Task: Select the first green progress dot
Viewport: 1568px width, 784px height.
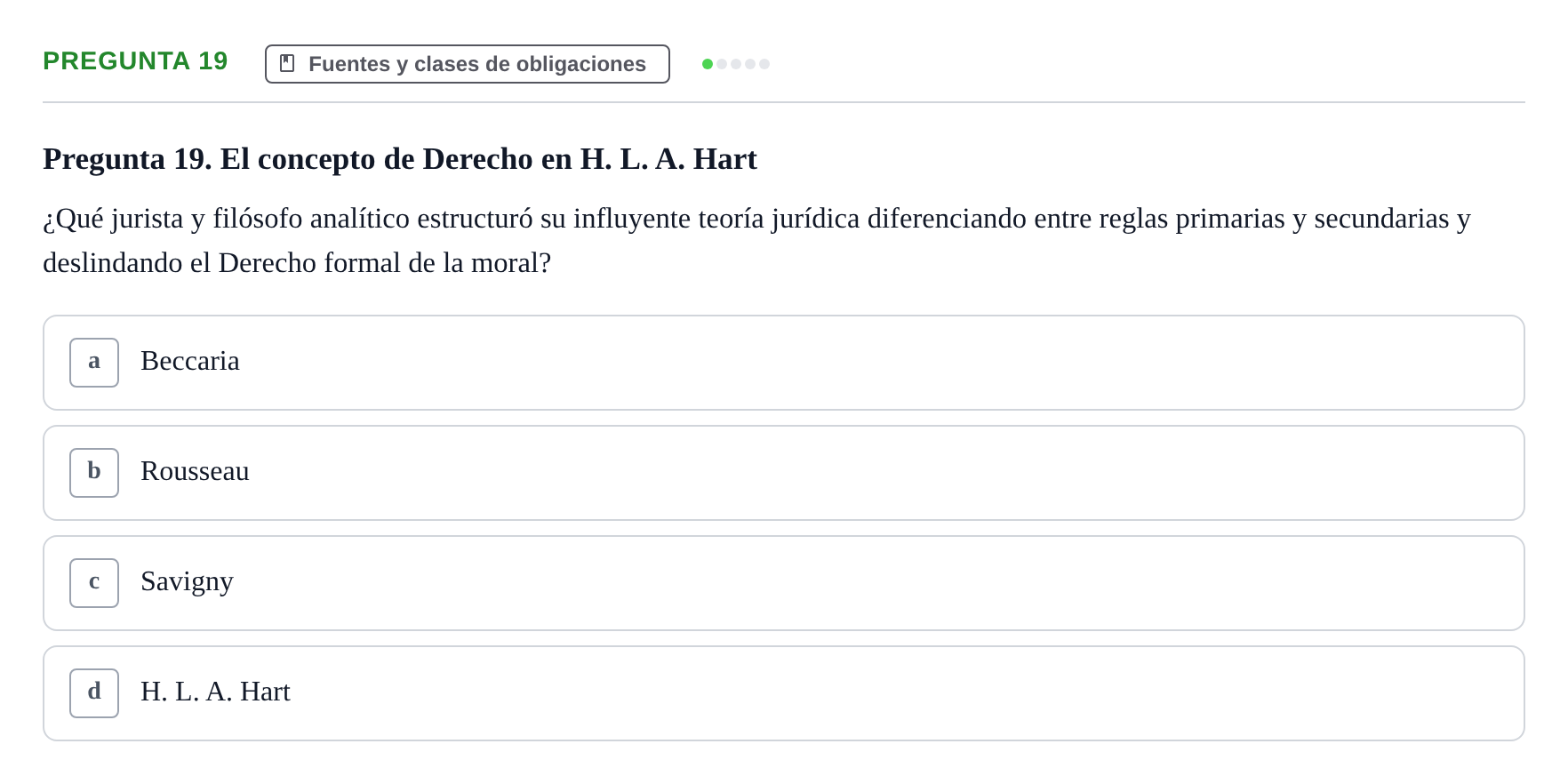Action: (x=708, y=64)
